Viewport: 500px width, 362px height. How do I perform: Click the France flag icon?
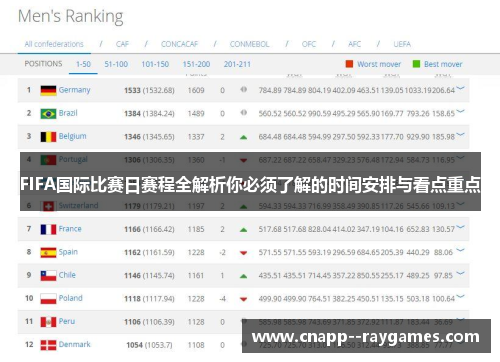click(48, 230)
